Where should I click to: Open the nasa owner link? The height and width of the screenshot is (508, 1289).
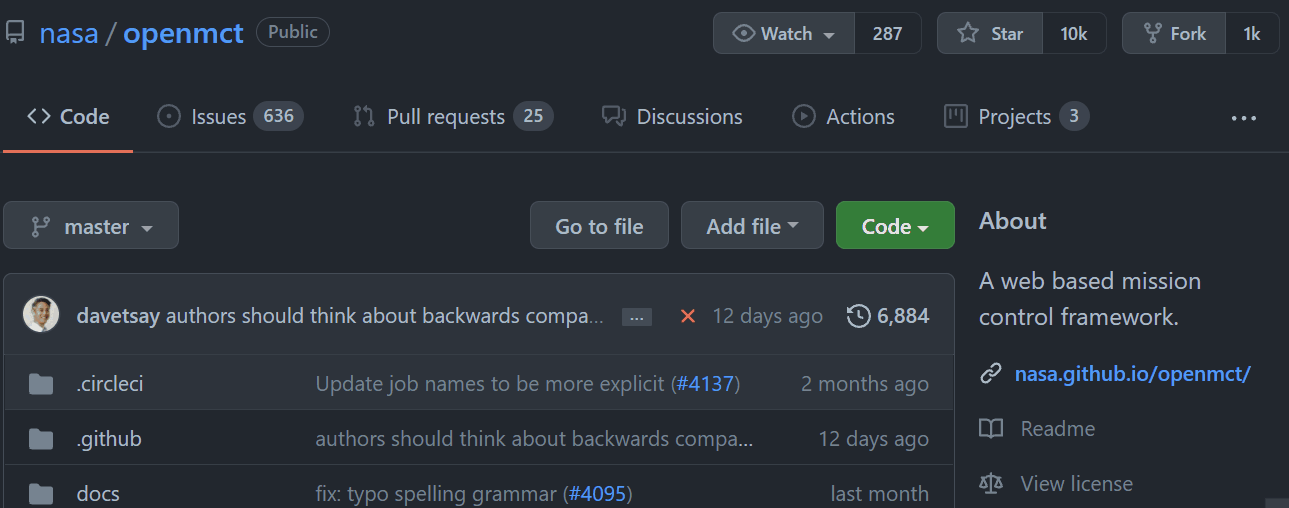69,33
